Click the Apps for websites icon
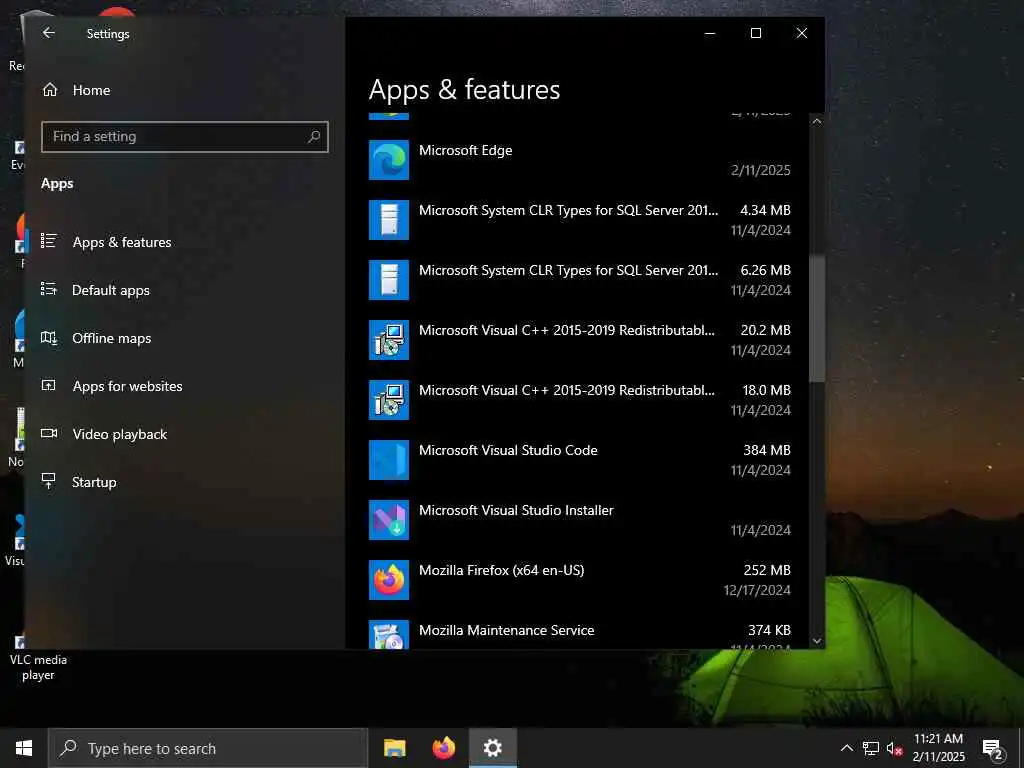Image resolution: width=1024 pixels, height=768 pixels. 49,385
